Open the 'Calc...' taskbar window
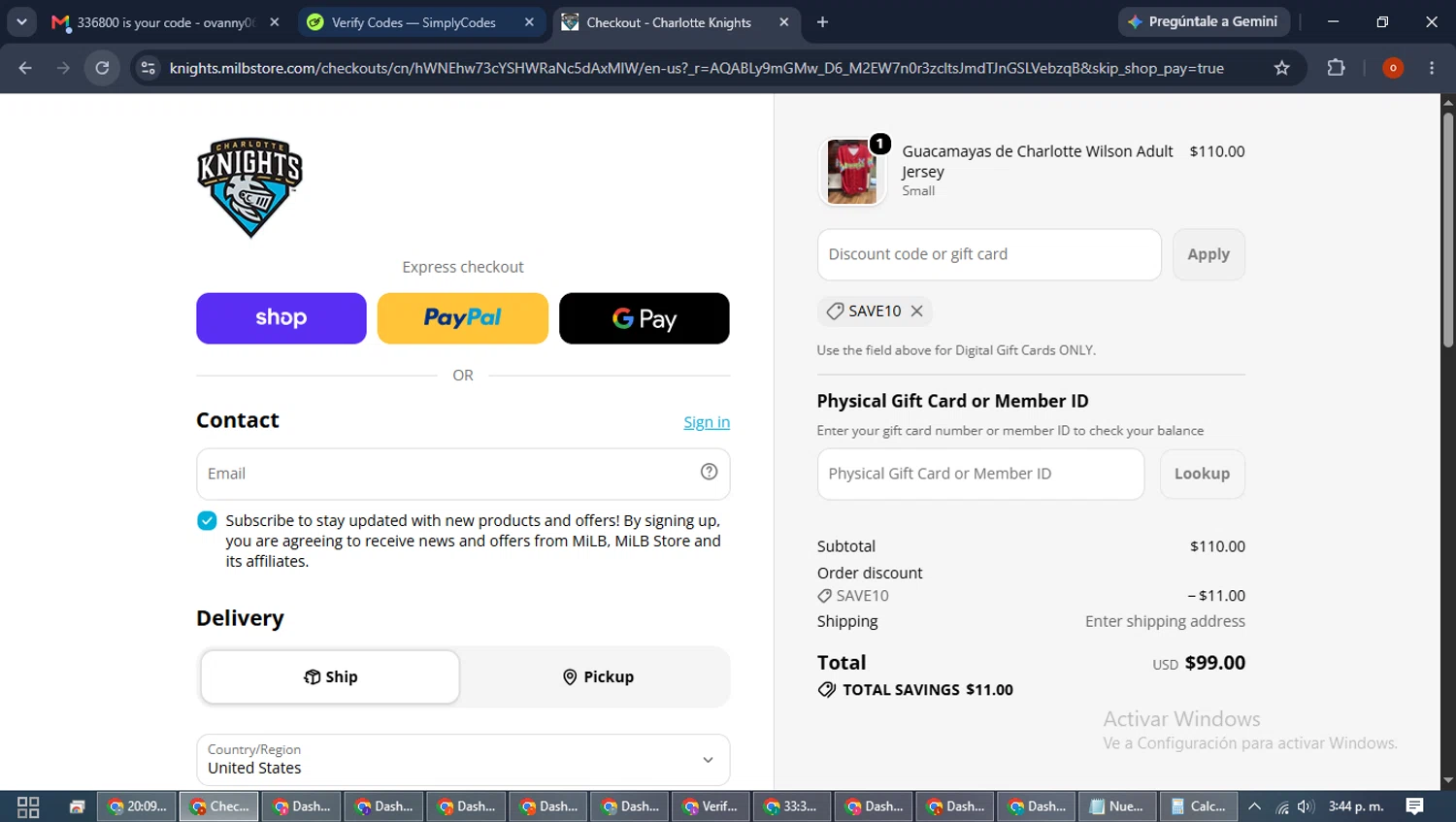This screenshot has width=1456, height=822. (x=1198, y=806)
